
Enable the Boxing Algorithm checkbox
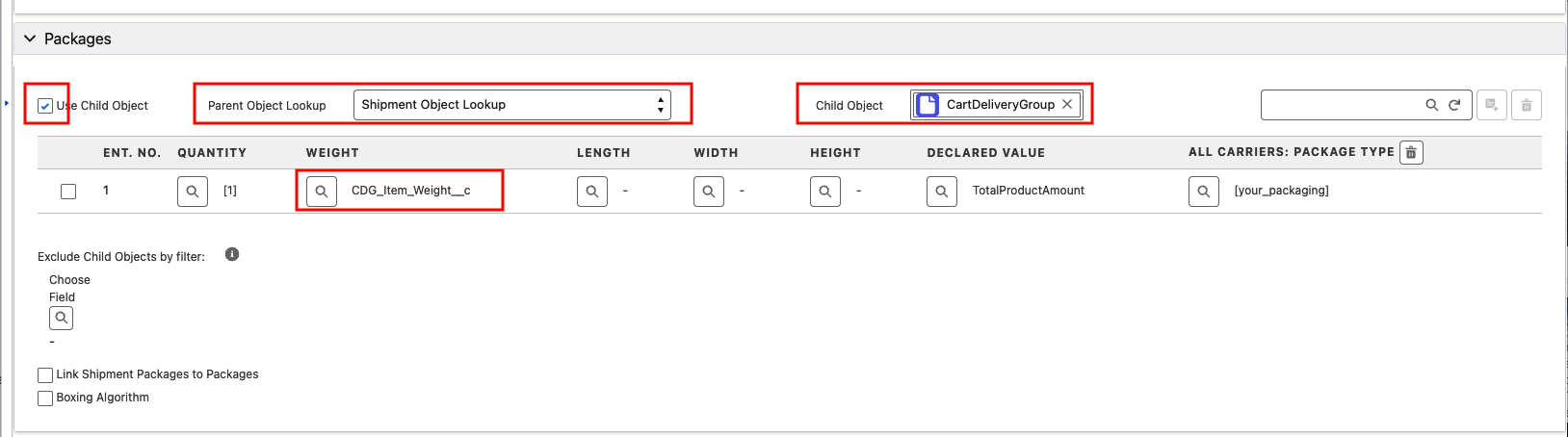pyautogui.click(x=45, y=398)
